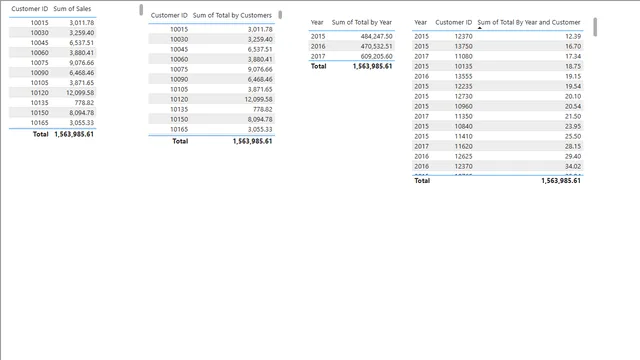640x360 pixels.
Task: Select customer 10015 in Sum of Sales table
Action: 39,23
